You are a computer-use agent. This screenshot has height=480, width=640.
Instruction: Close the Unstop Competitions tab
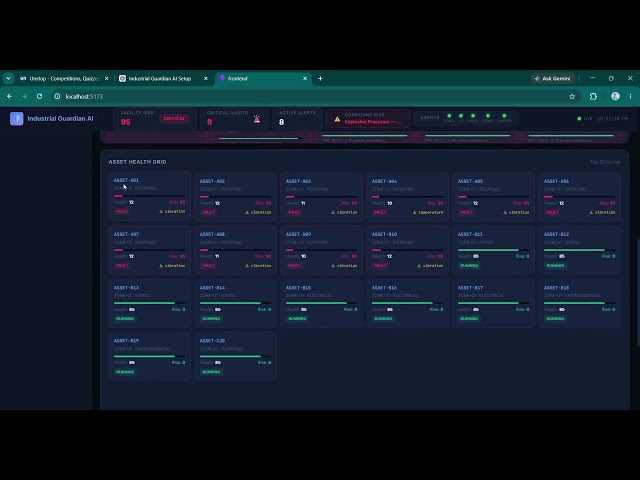107,78
